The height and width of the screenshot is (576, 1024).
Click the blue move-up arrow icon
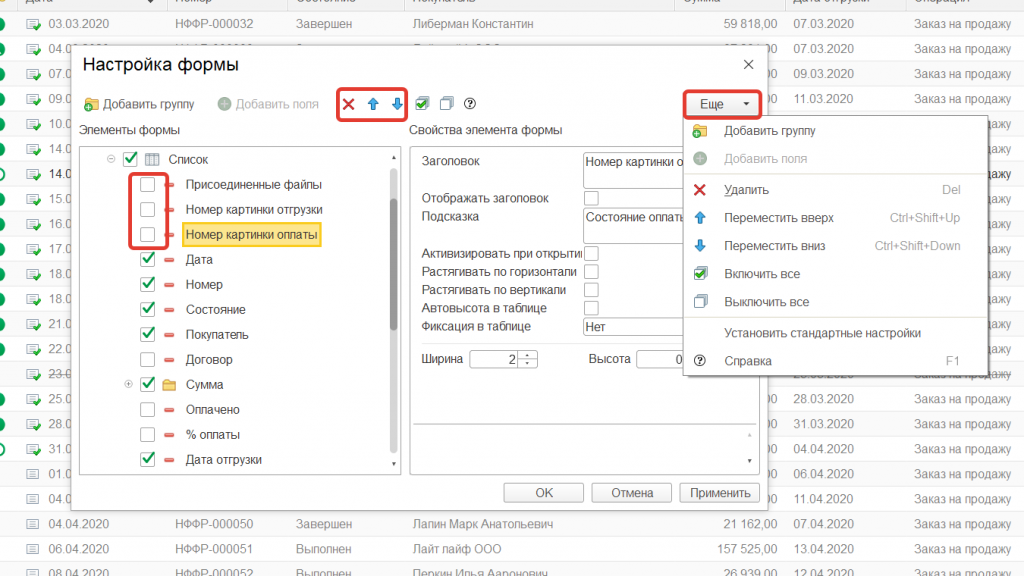tap(374, 103)
